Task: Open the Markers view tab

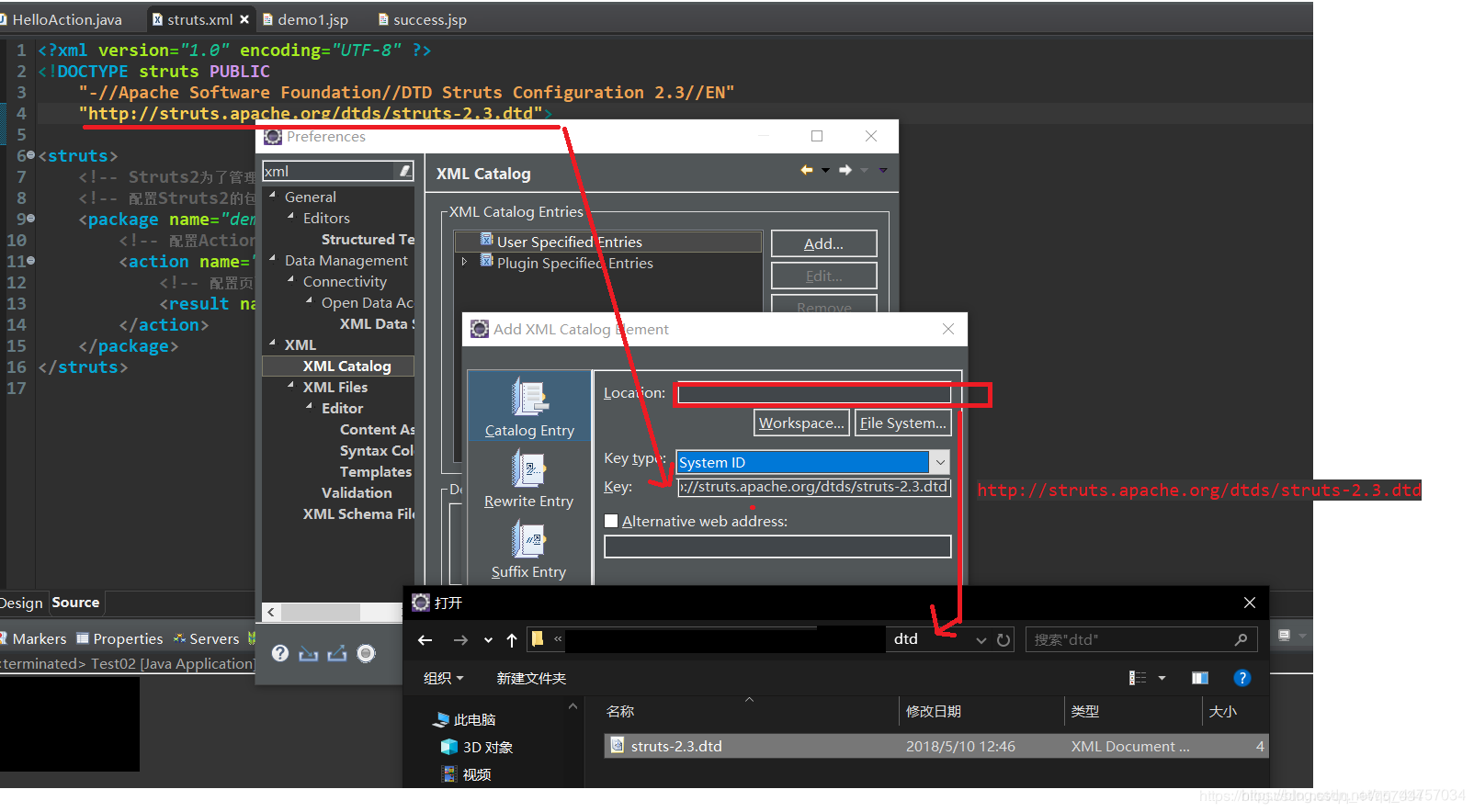Action: click(x=34, y=638)
